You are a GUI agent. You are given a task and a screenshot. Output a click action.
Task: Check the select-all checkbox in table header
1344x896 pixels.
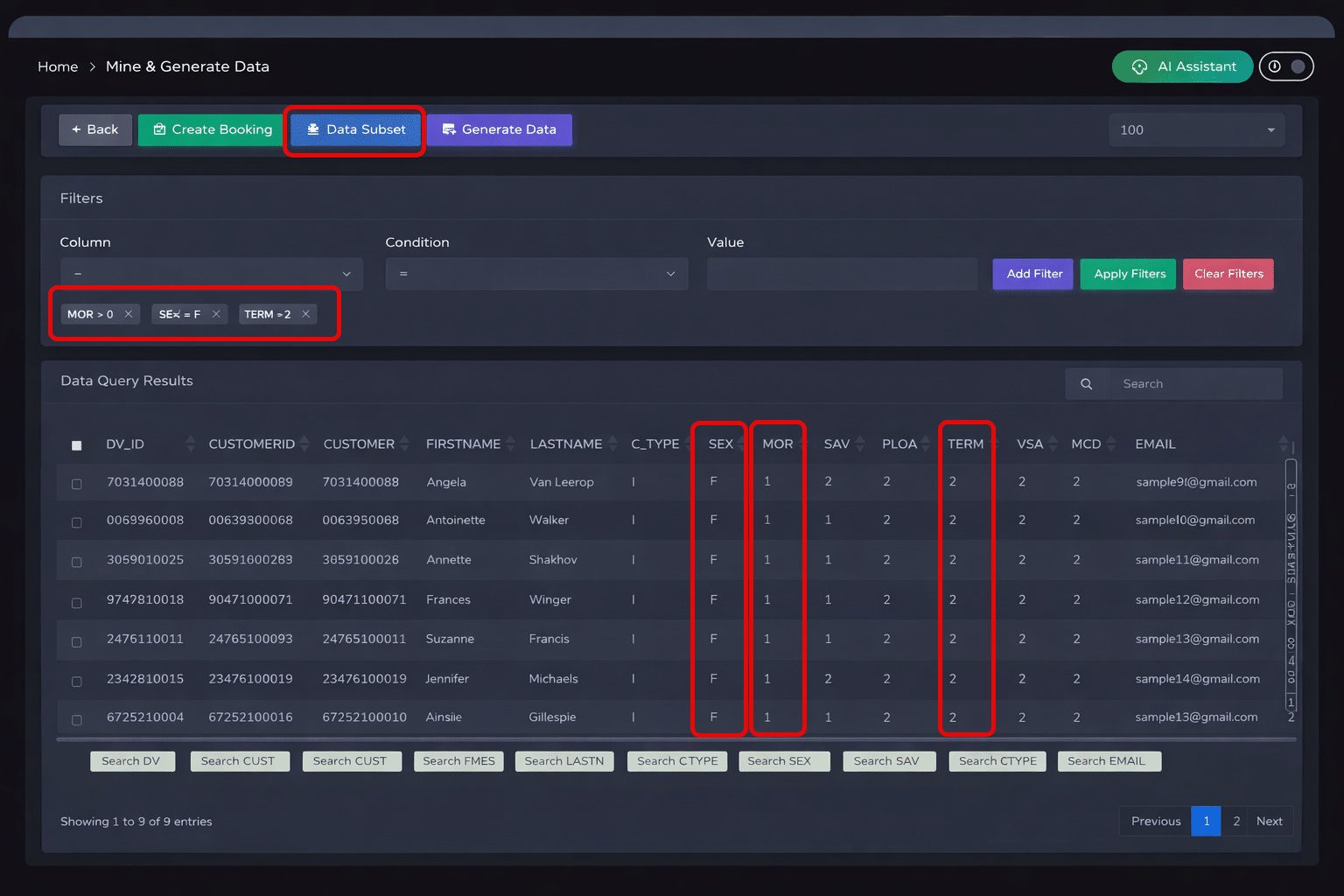click(x=76, y=444)
